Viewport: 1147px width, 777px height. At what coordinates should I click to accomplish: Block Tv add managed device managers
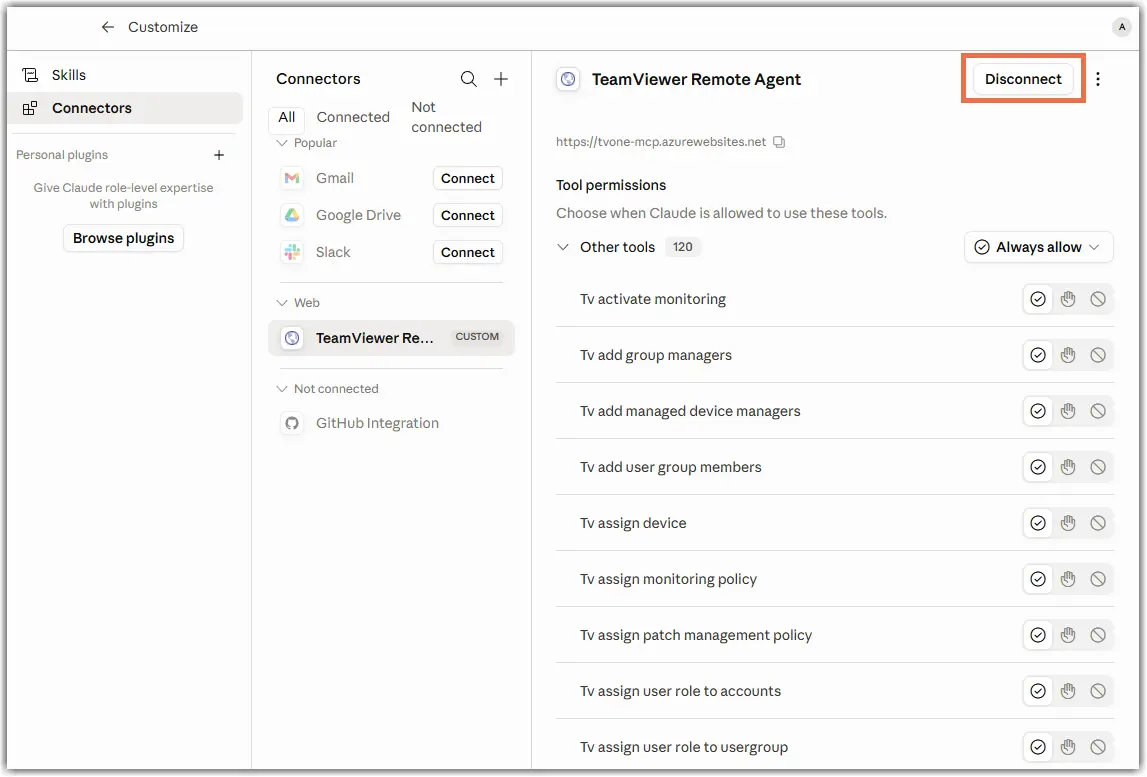[1098, 411]
